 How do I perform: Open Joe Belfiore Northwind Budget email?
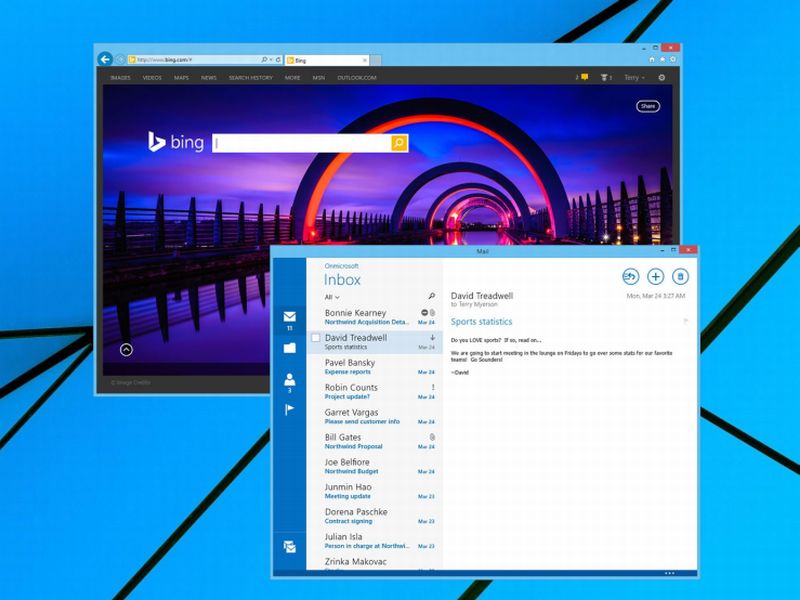376,466
